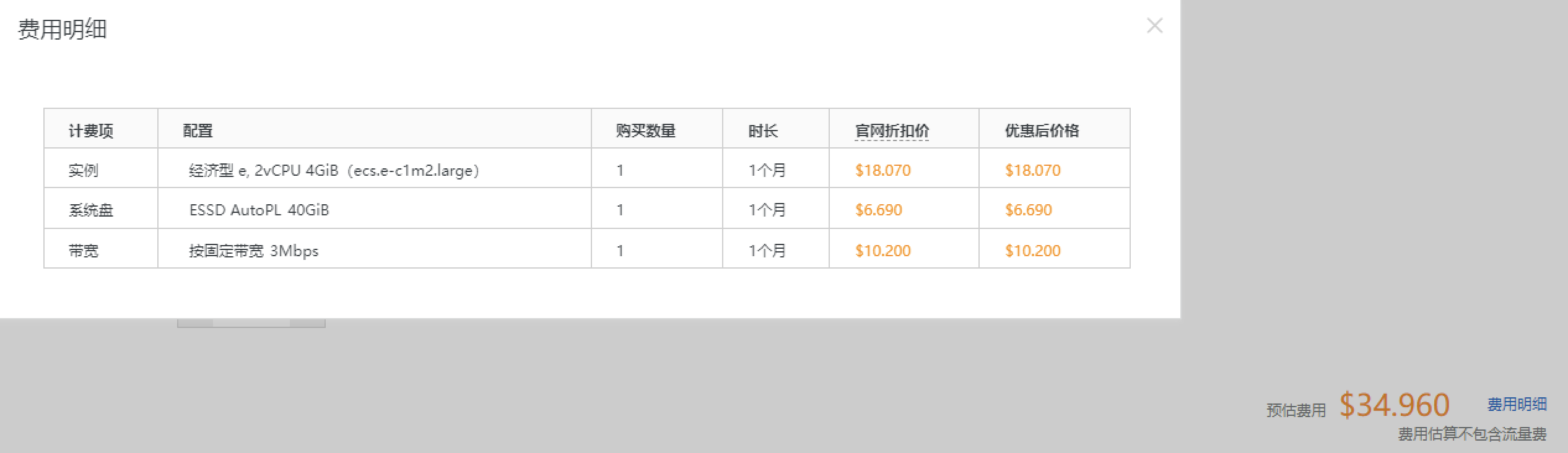This screenshot has width=1568, height=453.
Task: Click the 优惠后价格 column header
Action: click(1042, 131)
